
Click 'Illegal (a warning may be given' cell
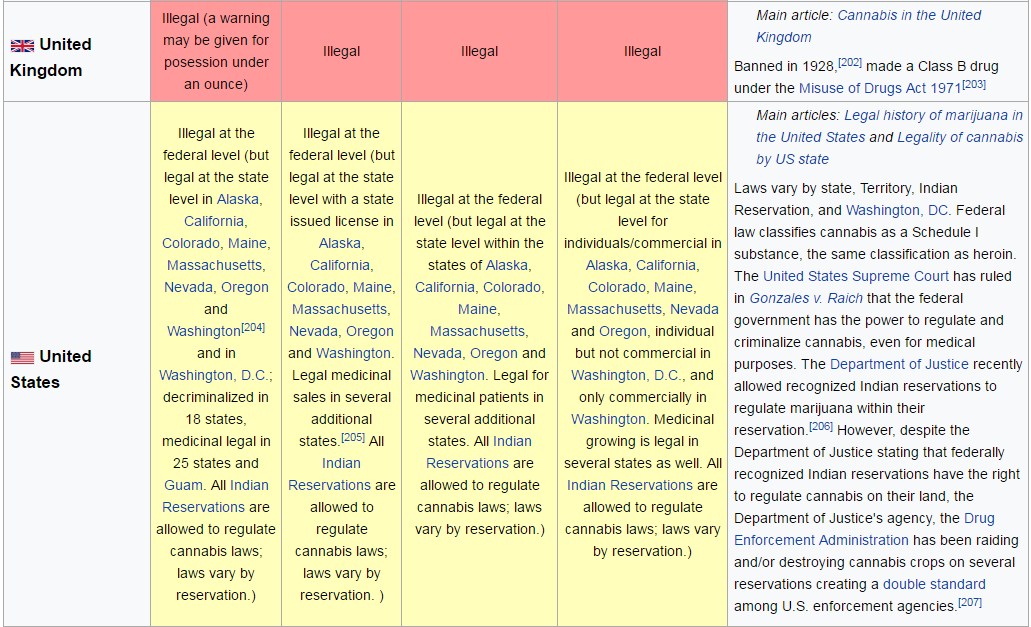tap(216, 51)
